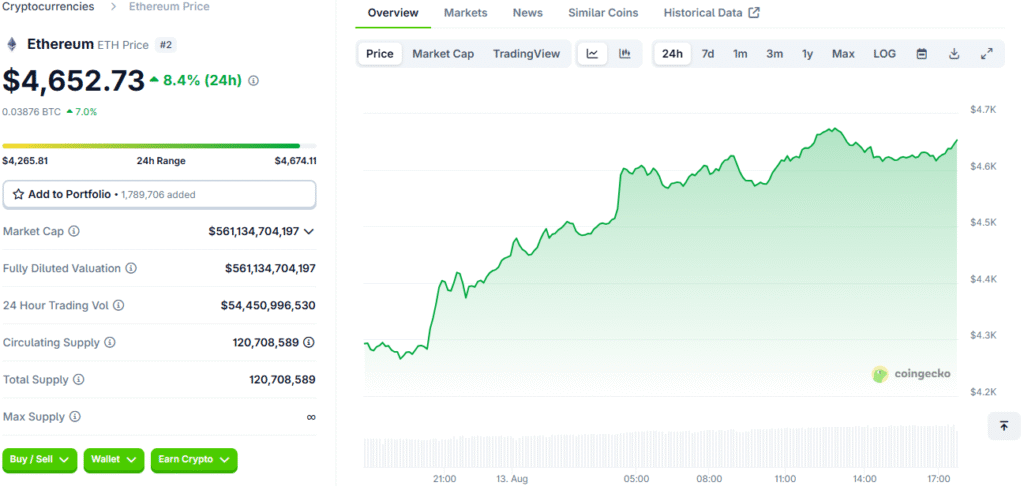1024x486 pixels.
Task: Click info icon next to Circulating Supply label
Action: tap(110, 342)
